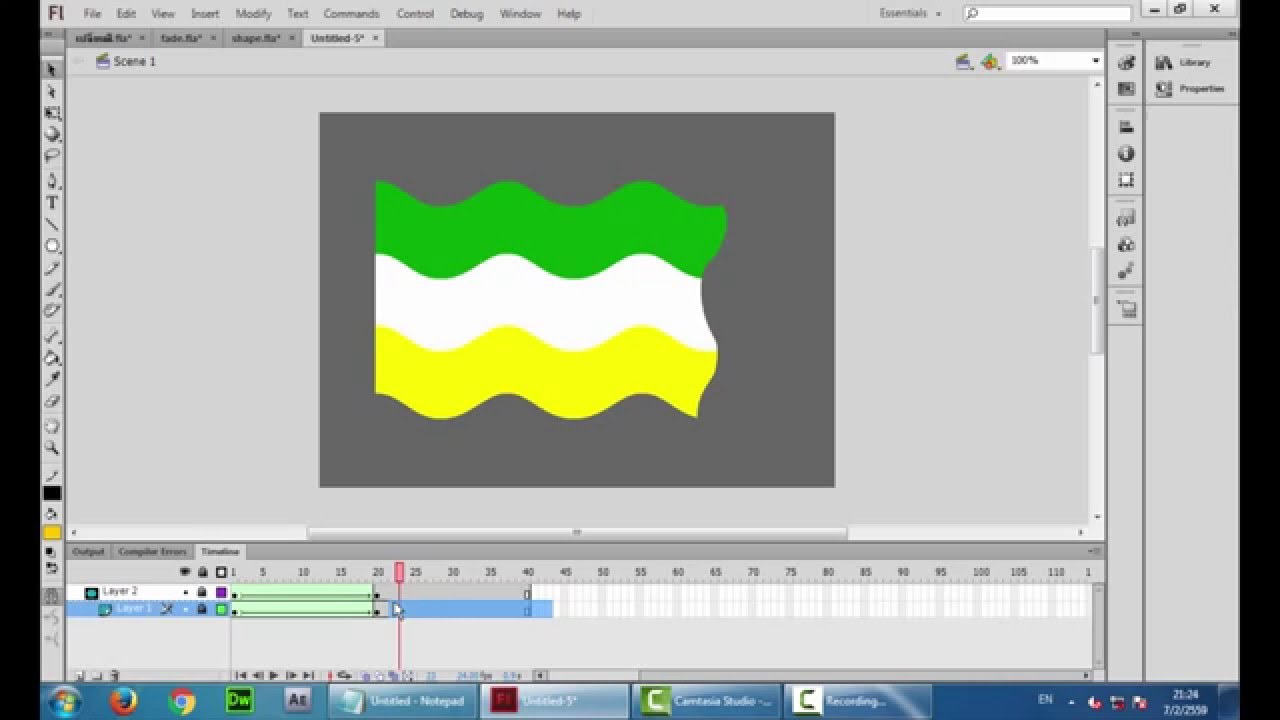Toggle Layer 1 green outline square
Viewport: 1280px width, 720px height.
pos(221,609)
